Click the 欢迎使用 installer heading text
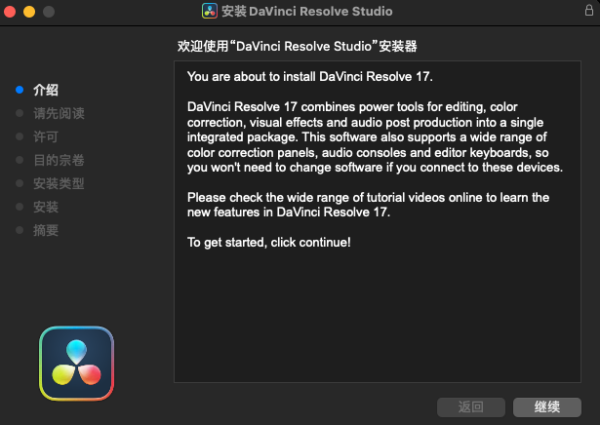This screenshot has width=600, height=425. [x=297, y=47]
